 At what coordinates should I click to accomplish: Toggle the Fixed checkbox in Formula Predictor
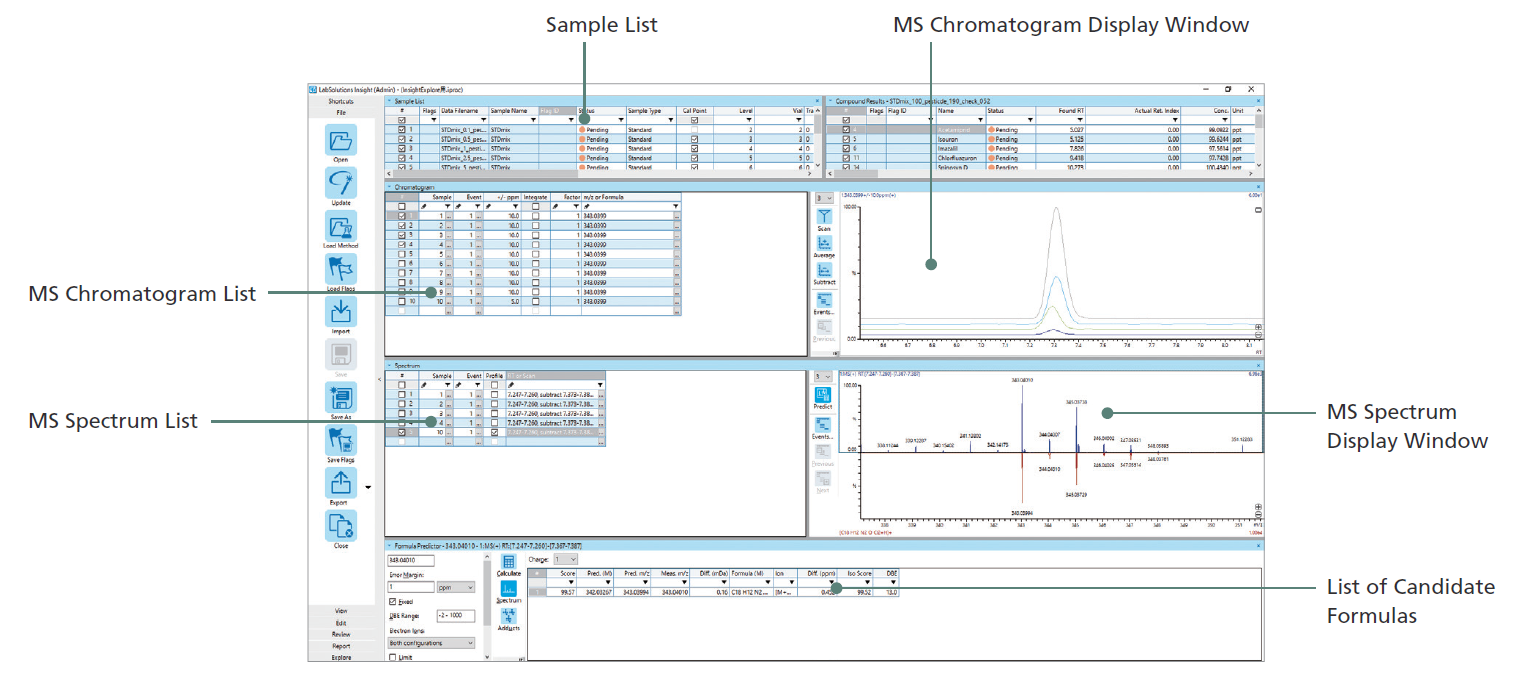pos(392,602)
